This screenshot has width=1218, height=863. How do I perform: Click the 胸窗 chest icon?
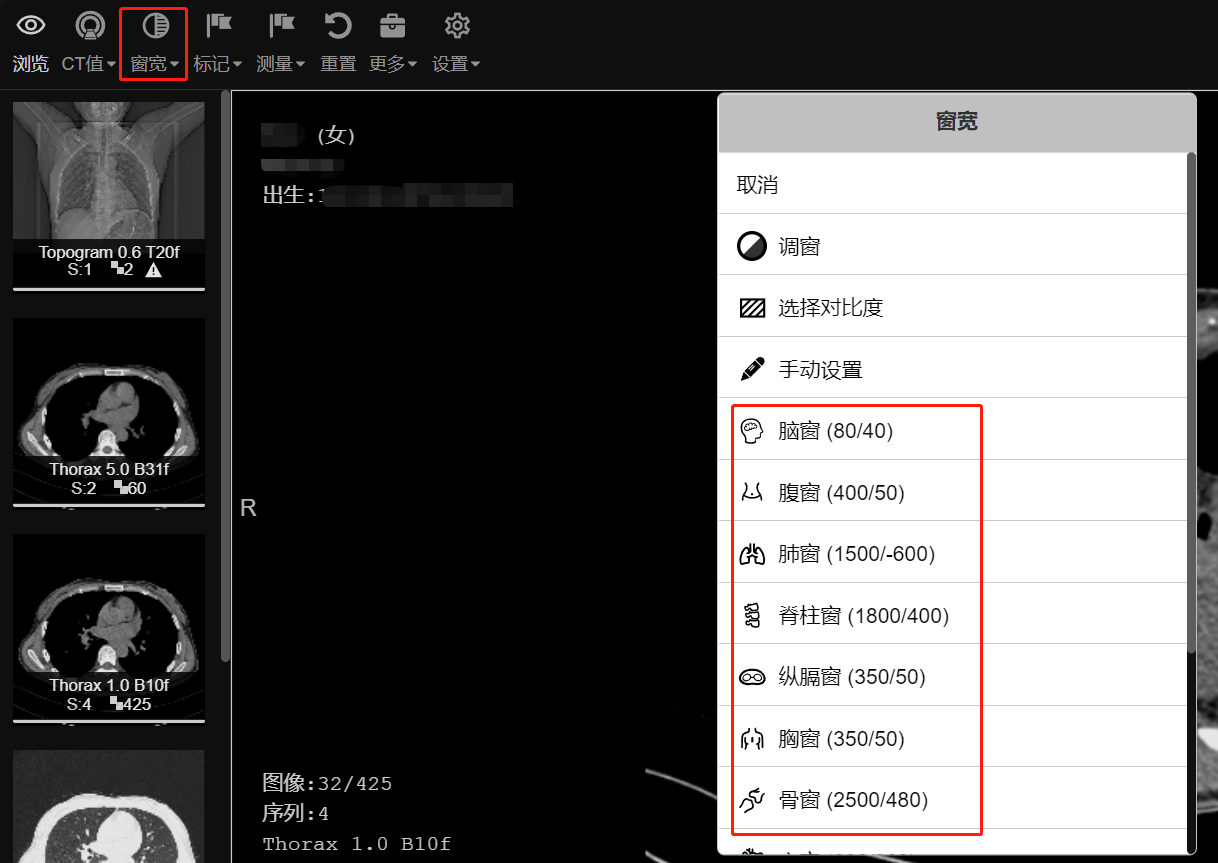pyautogui.click(x=751, y=739)
